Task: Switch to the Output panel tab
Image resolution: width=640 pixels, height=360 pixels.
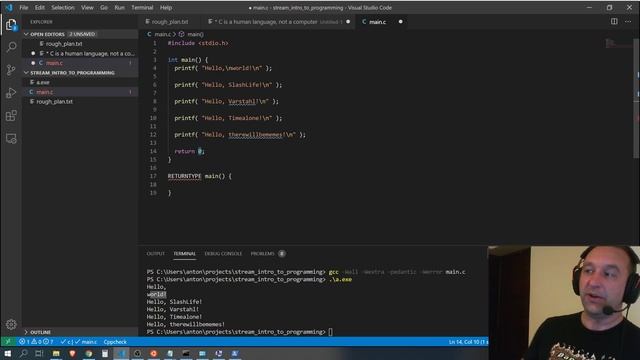Action: coord(156,253)
